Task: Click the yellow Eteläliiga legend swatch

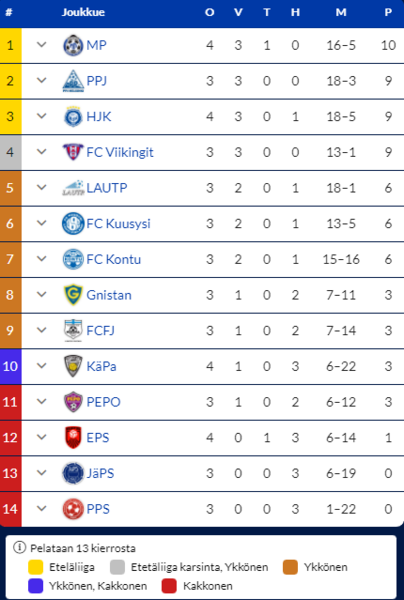Action: (36, 567)
